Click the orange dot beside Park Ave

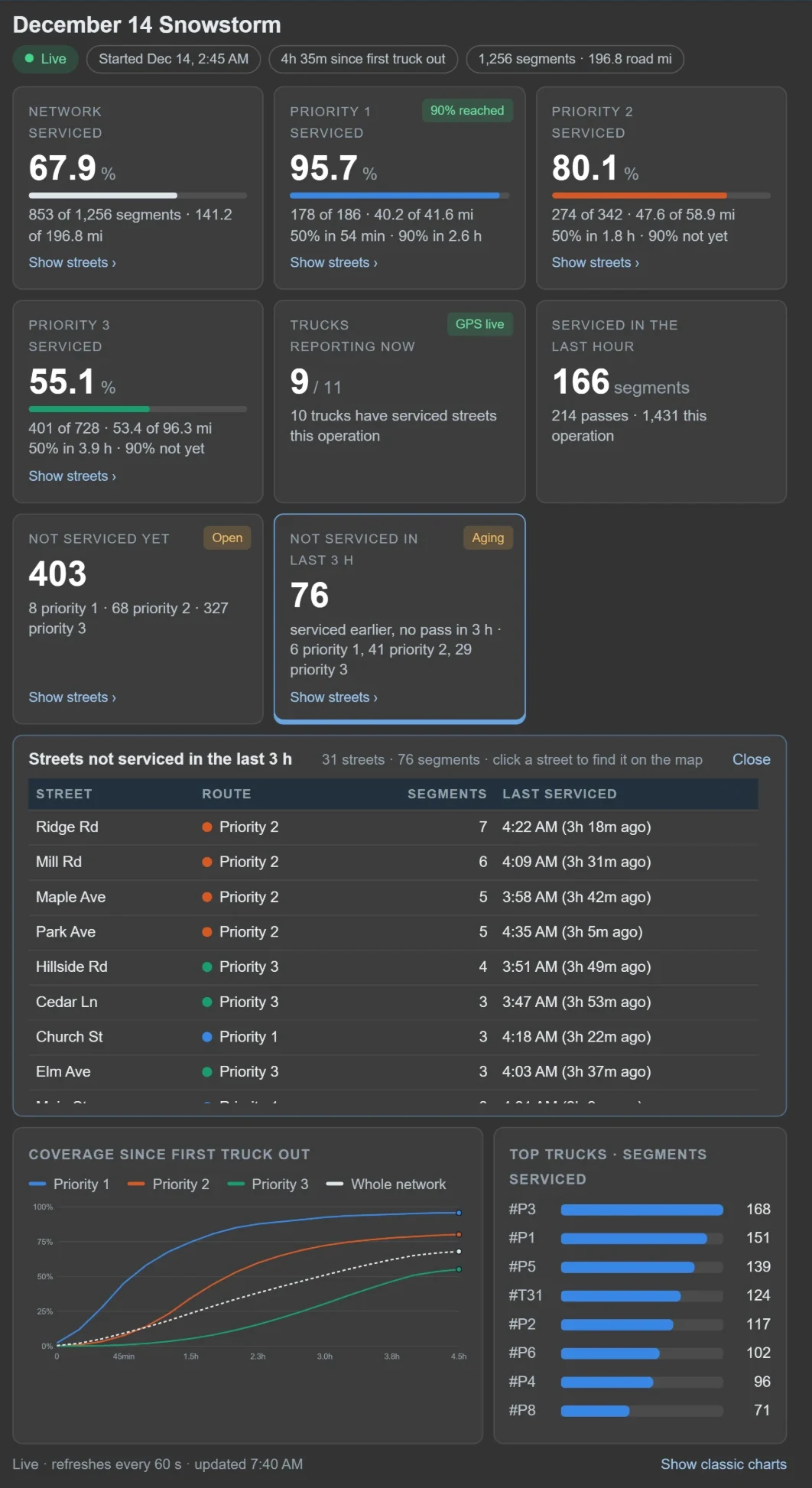[206, 931]
